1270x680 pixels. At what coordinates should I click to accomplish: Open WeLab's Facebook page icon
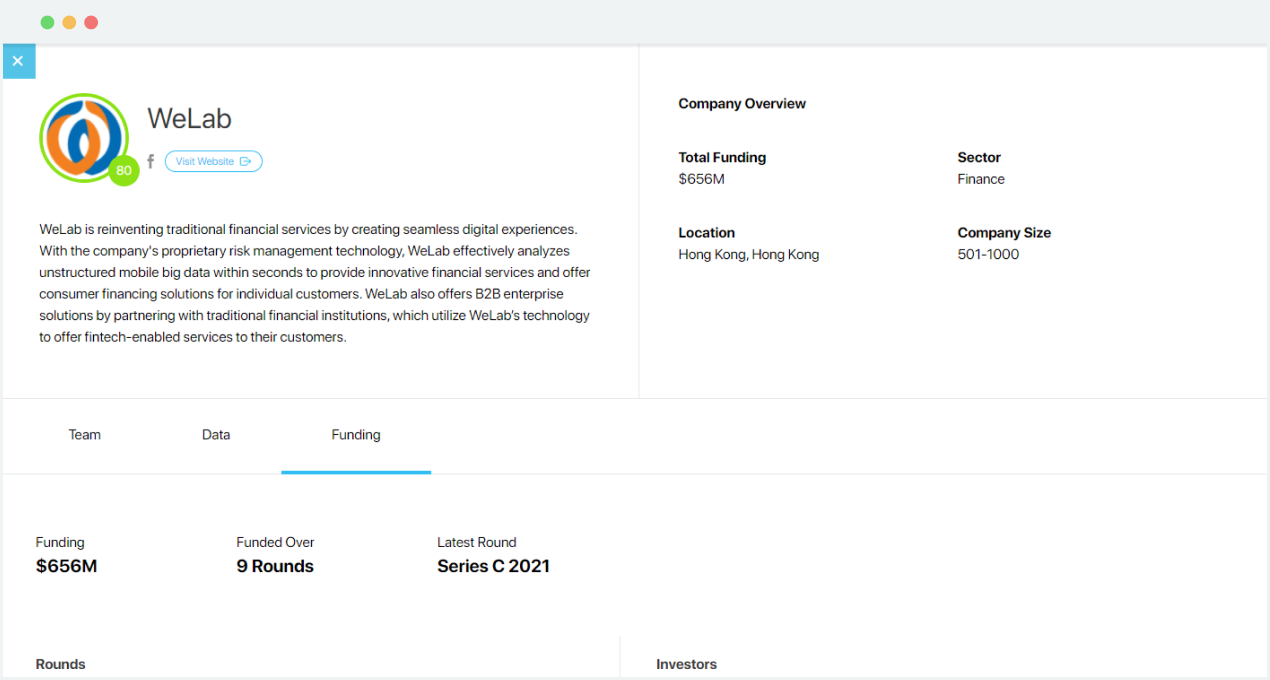151,161
